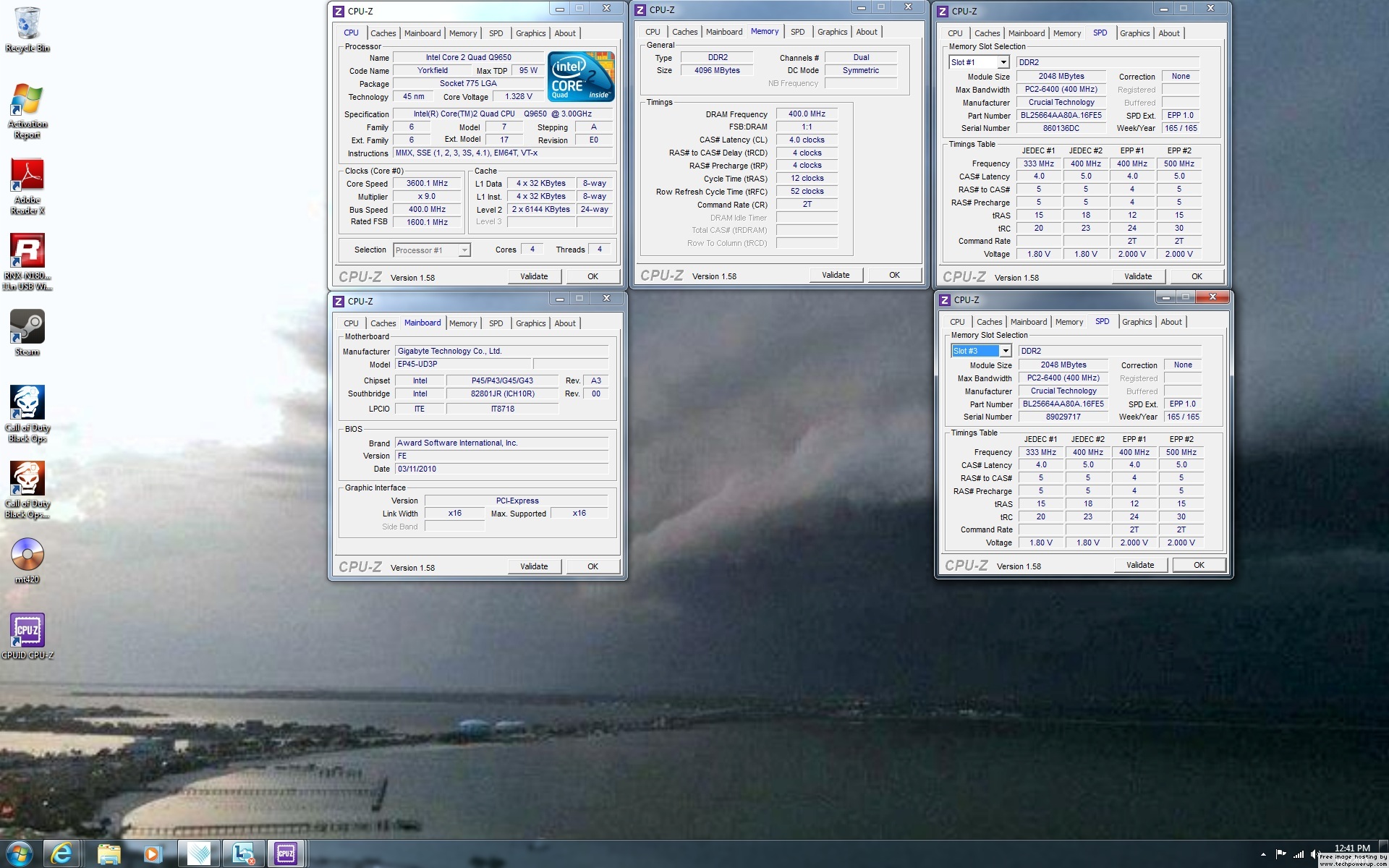
Task: Click the Core Voltage 1.328 V value
Action: tap(519, 97)
